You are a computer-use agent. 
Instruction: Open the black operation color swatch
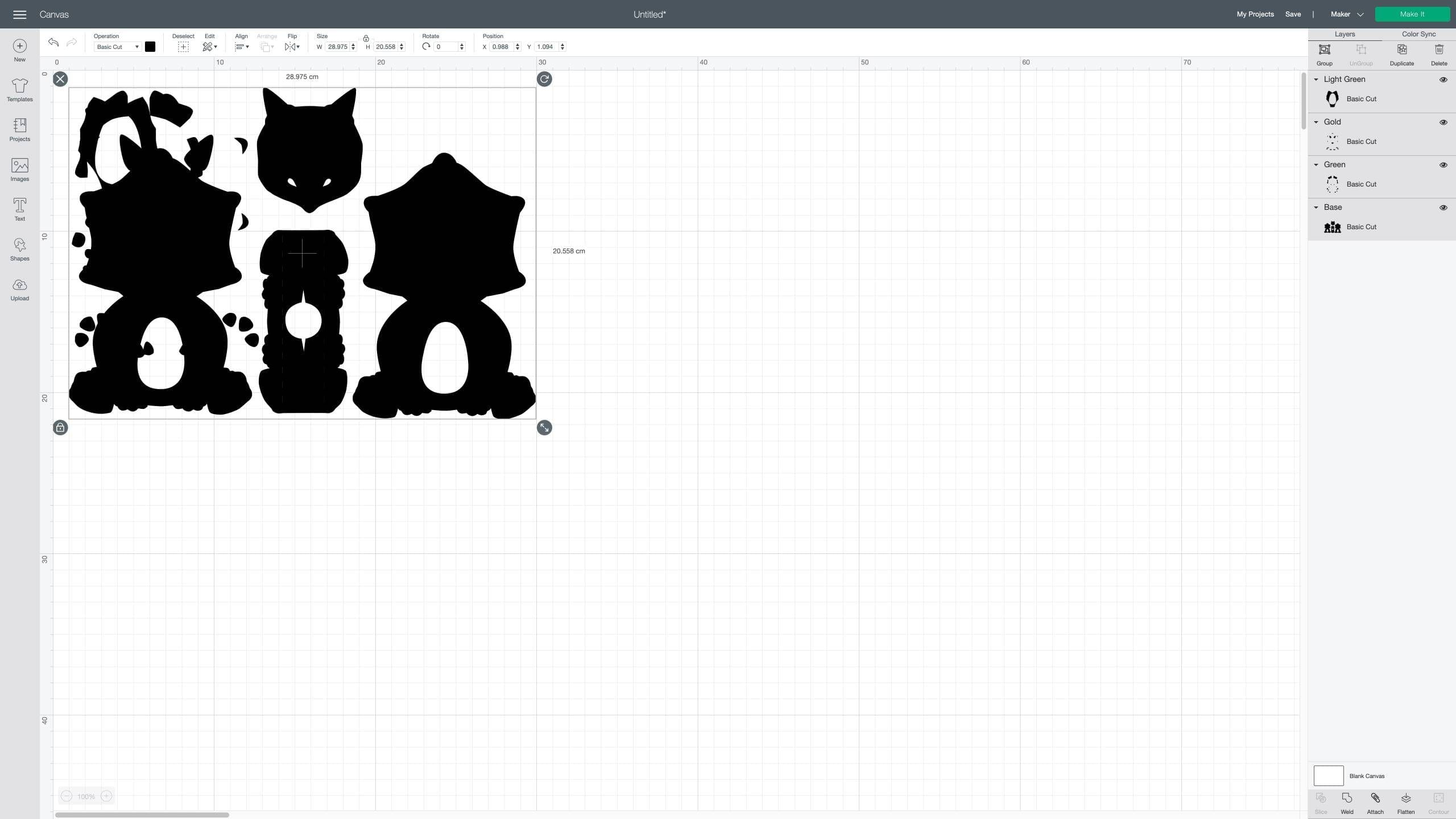coord(150,47)
